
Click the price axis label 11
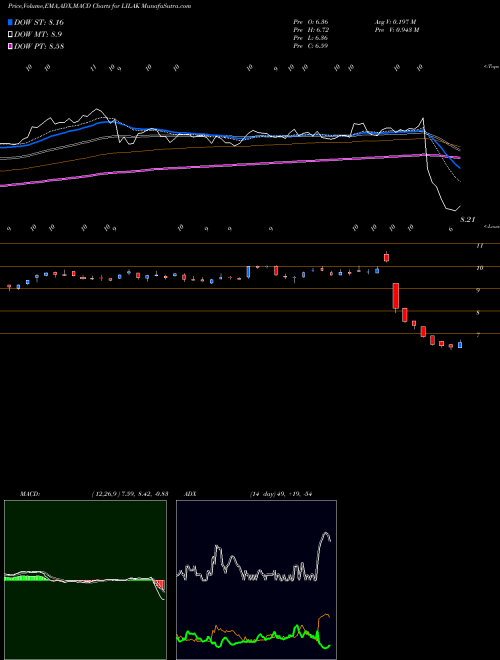coord(479,246)
